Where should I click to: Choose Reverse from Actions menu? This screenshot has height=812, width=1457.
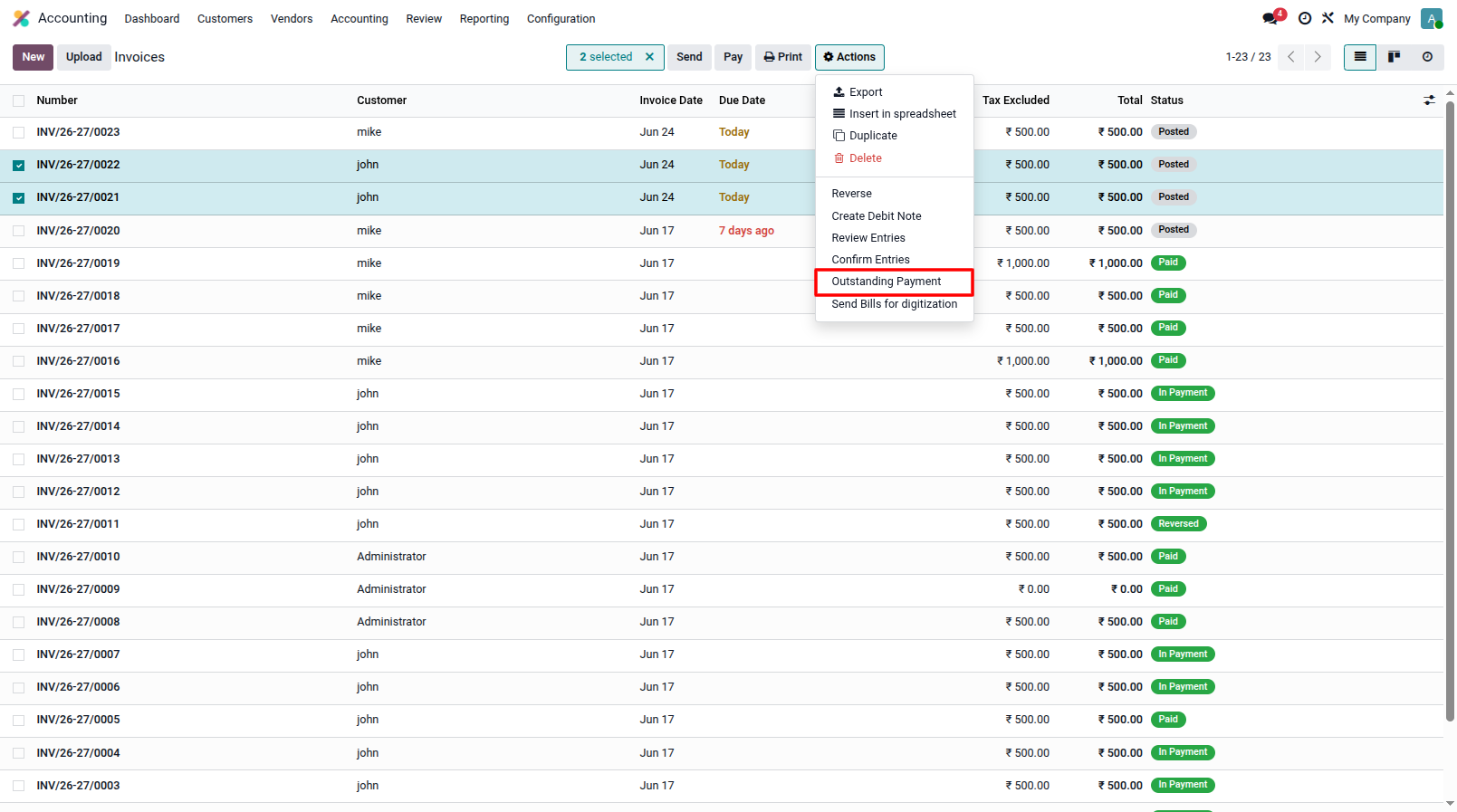pos(895,194)
